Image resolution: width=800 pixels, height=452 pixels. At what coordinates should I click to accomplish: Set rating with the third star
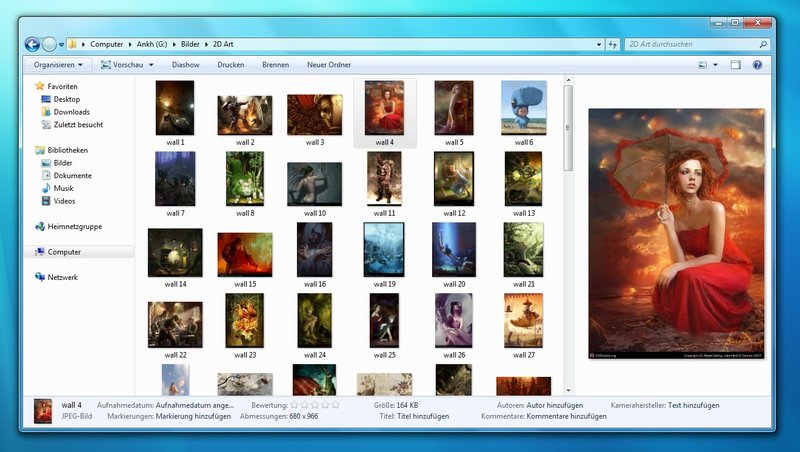click(315, 405)
